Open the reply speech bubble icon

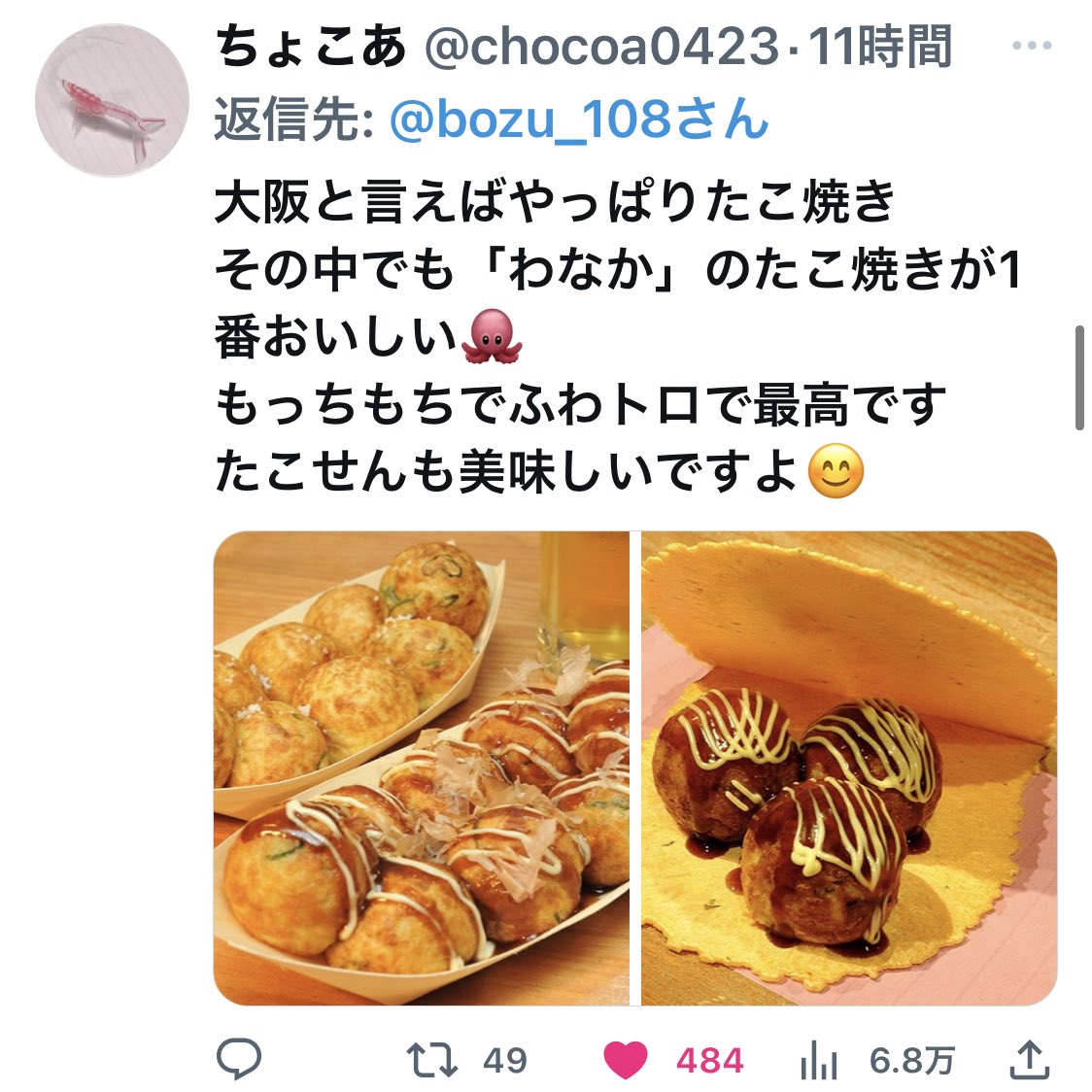pos(239,1059)
